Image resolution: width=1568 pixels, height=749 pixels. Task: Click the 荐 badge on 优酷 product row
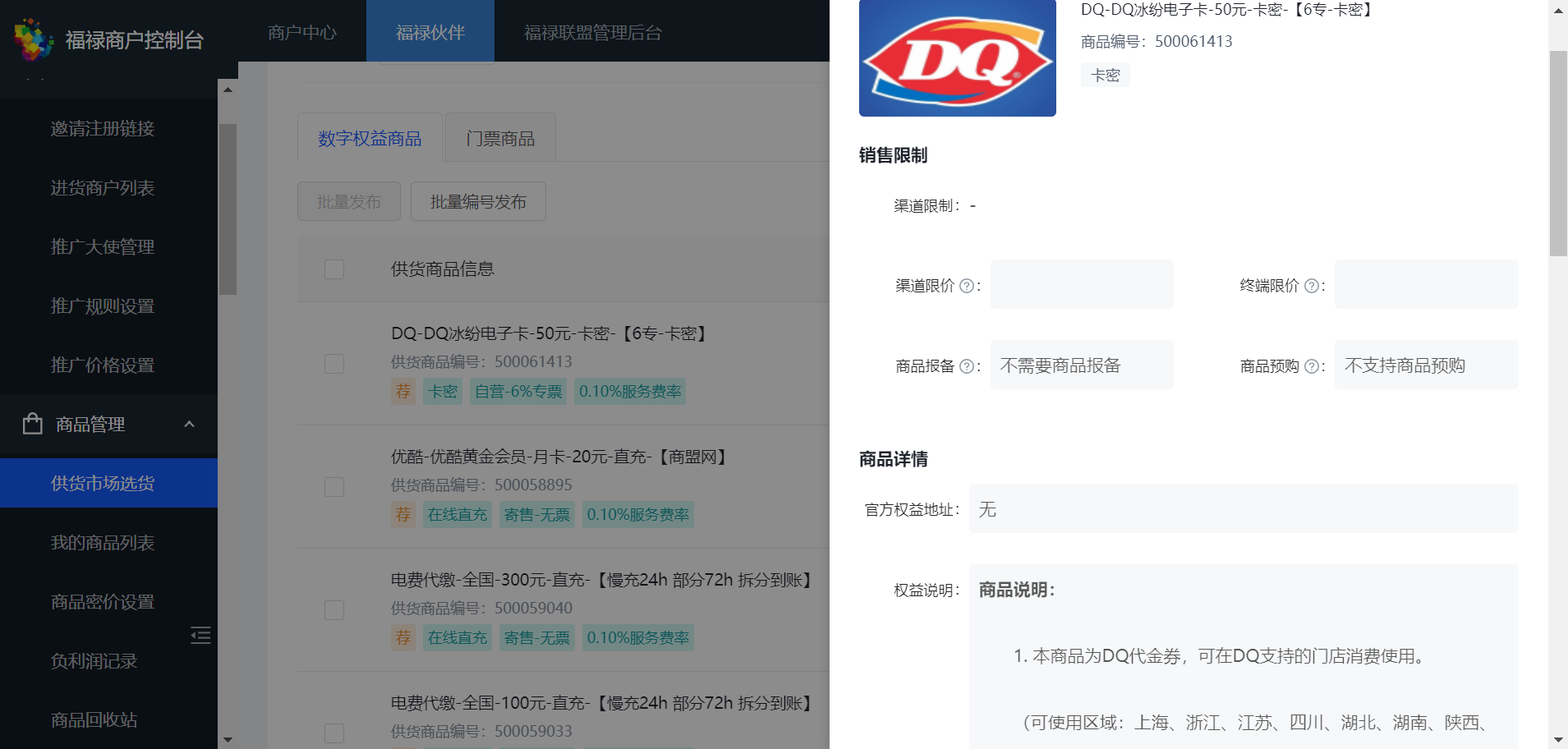click(x=403, y=515)
